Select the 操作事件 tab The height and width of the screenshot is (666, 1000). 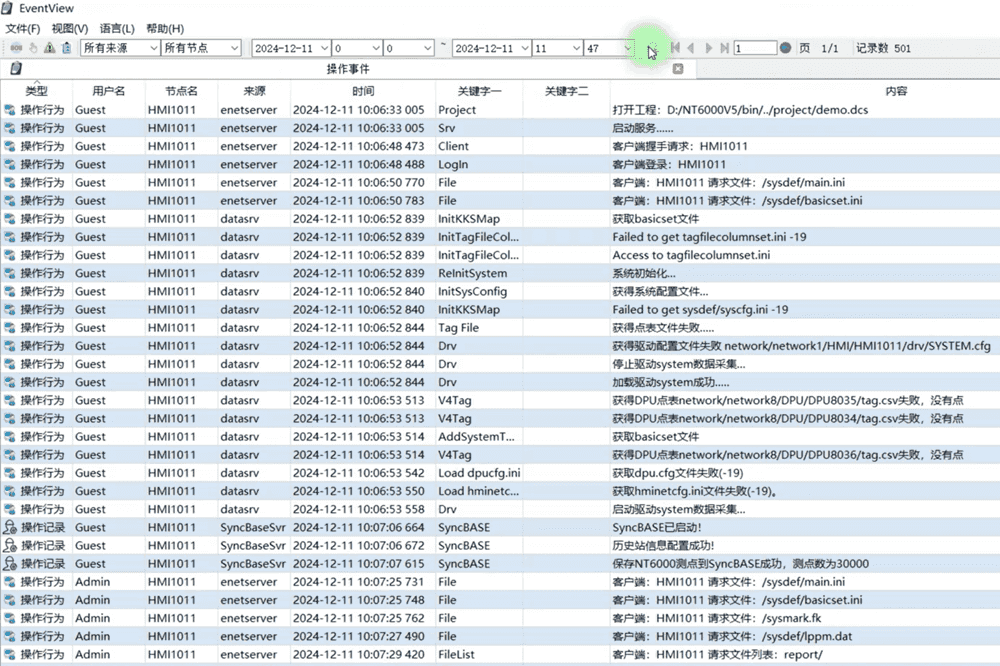(348, 68)
